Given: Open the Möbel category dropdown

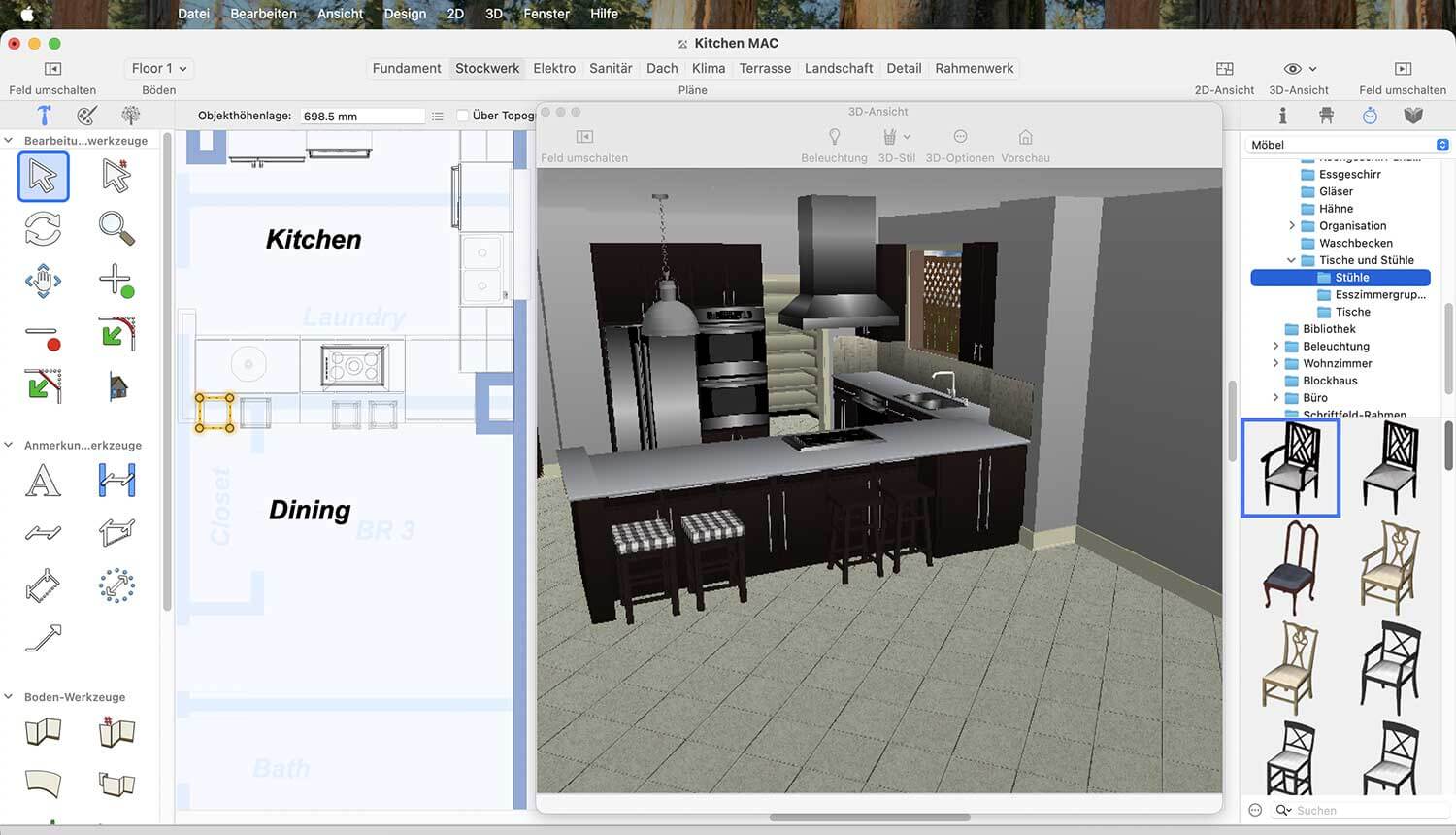Looking at the screenshot, I should coord(1348,145).
